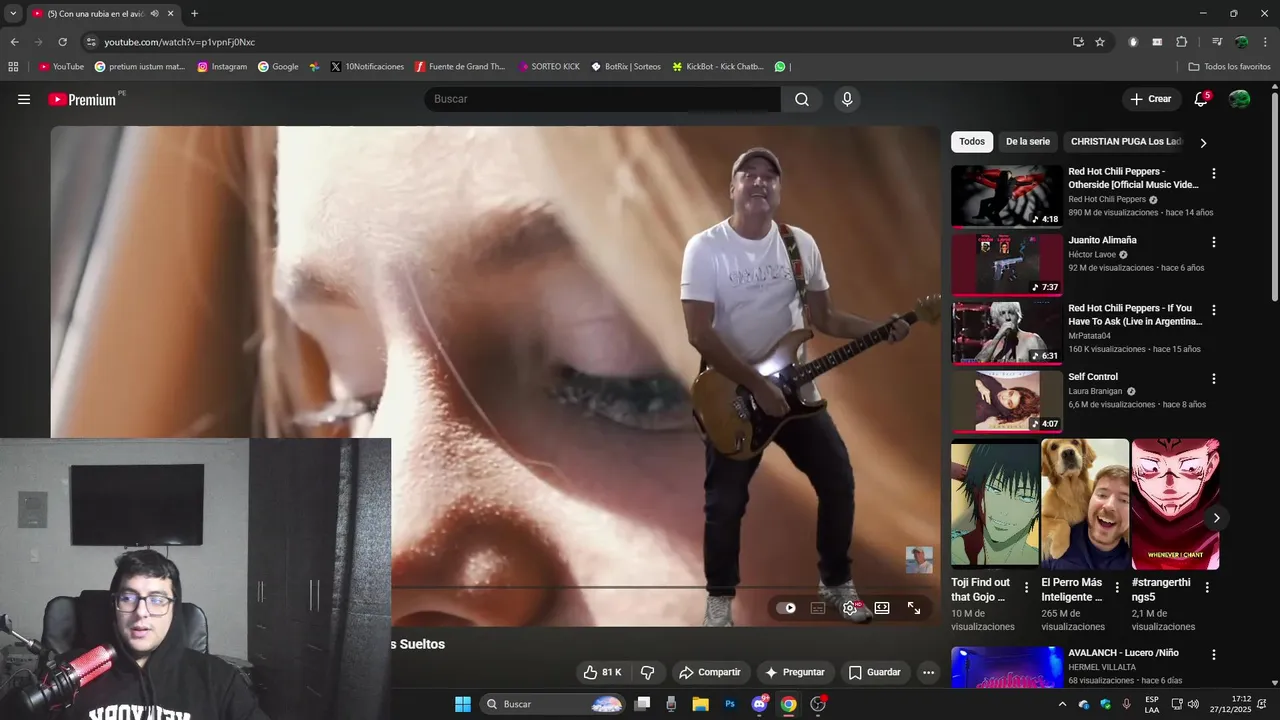
Task: Open Chrome media controls icon
Action: coord(1217,42)
